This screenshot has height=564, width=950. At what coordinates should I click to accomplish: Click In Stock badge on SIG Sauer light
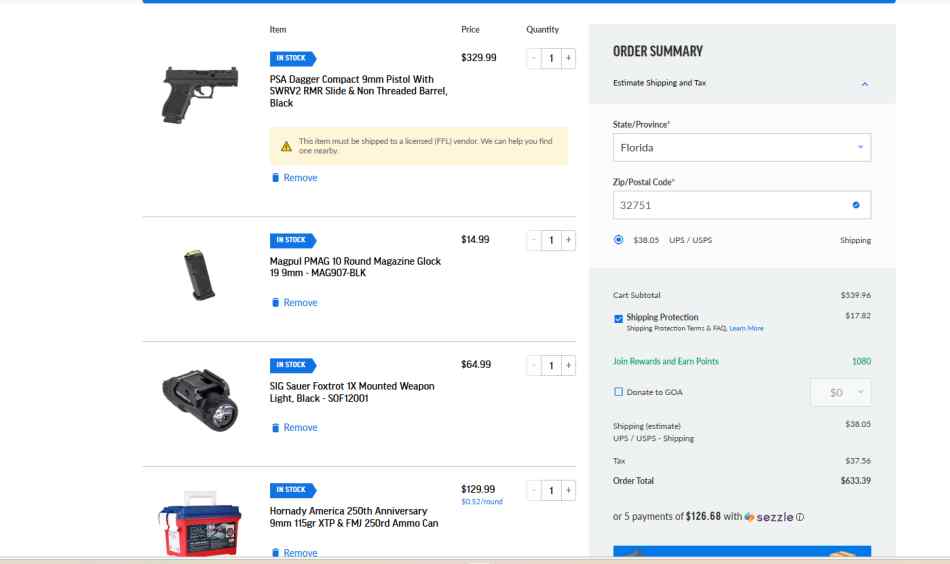(293, 365)
